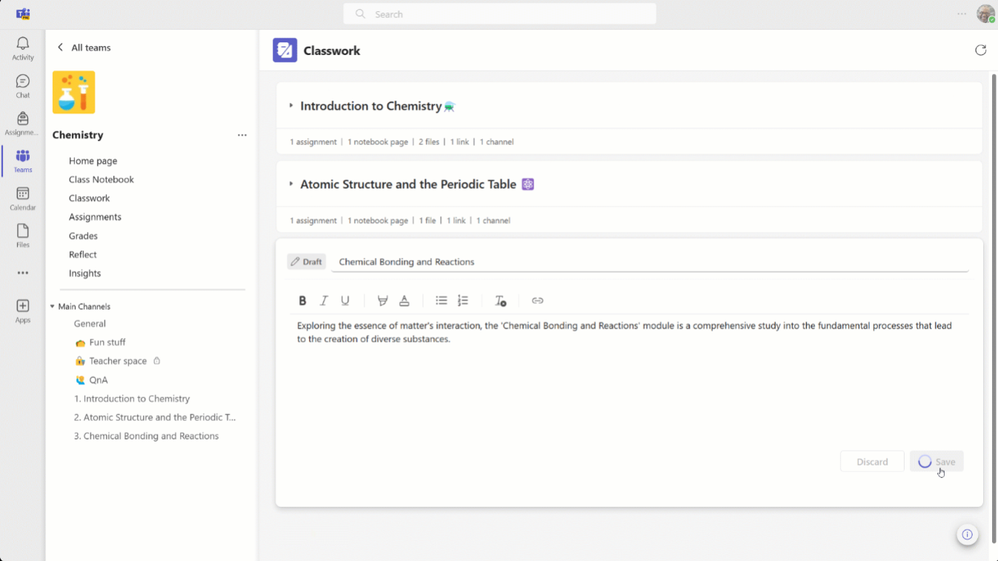Open the Calendar icon
The image size is (998, 561).
22,199
